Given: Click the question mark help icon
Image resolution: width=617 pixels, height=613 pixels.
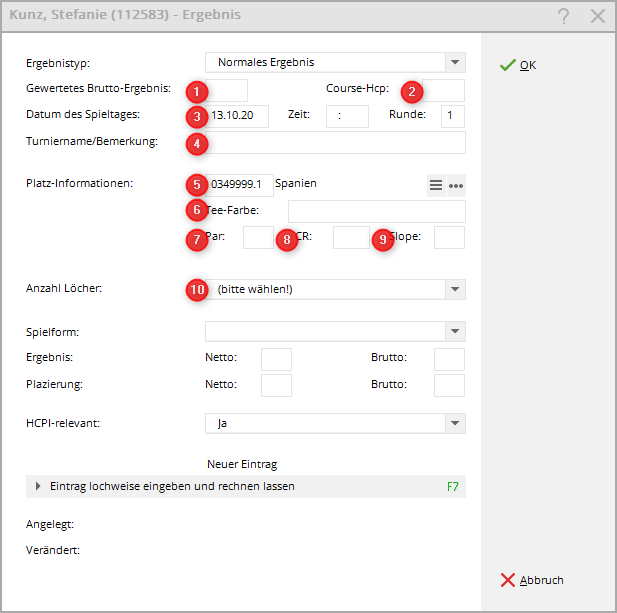Looking at the screenshot, I should tap(563, 16).
